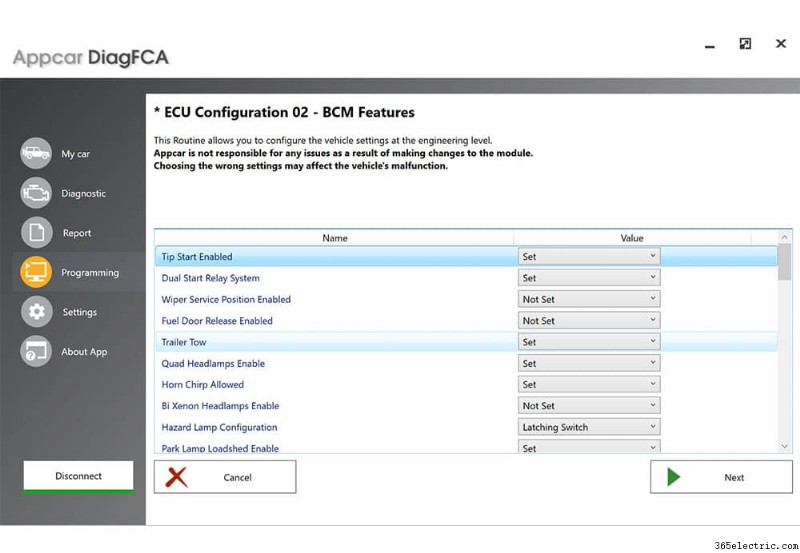Open the Report document icon

coord(36,232)
